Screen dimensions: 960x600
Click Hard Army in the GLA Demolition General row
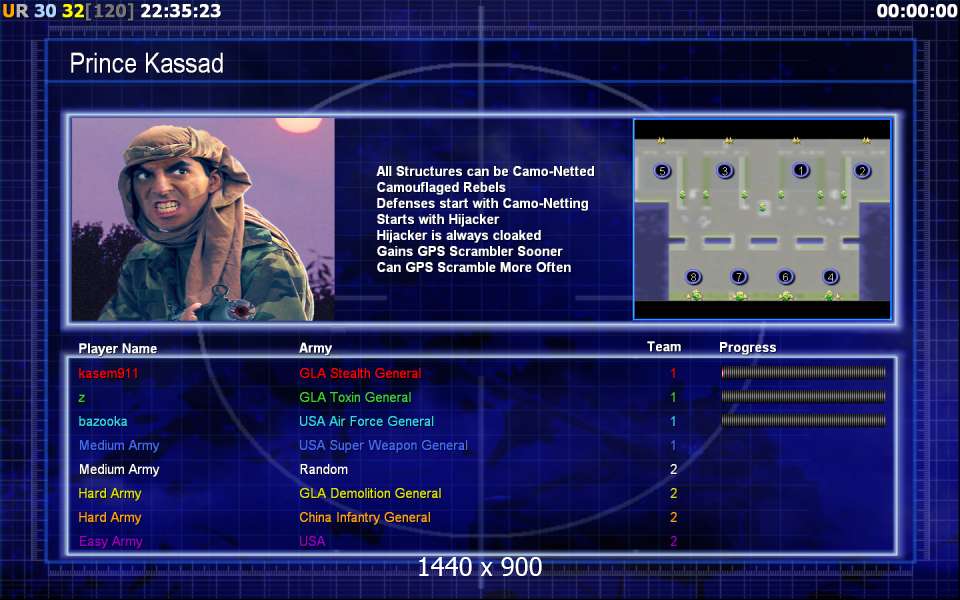110,493
